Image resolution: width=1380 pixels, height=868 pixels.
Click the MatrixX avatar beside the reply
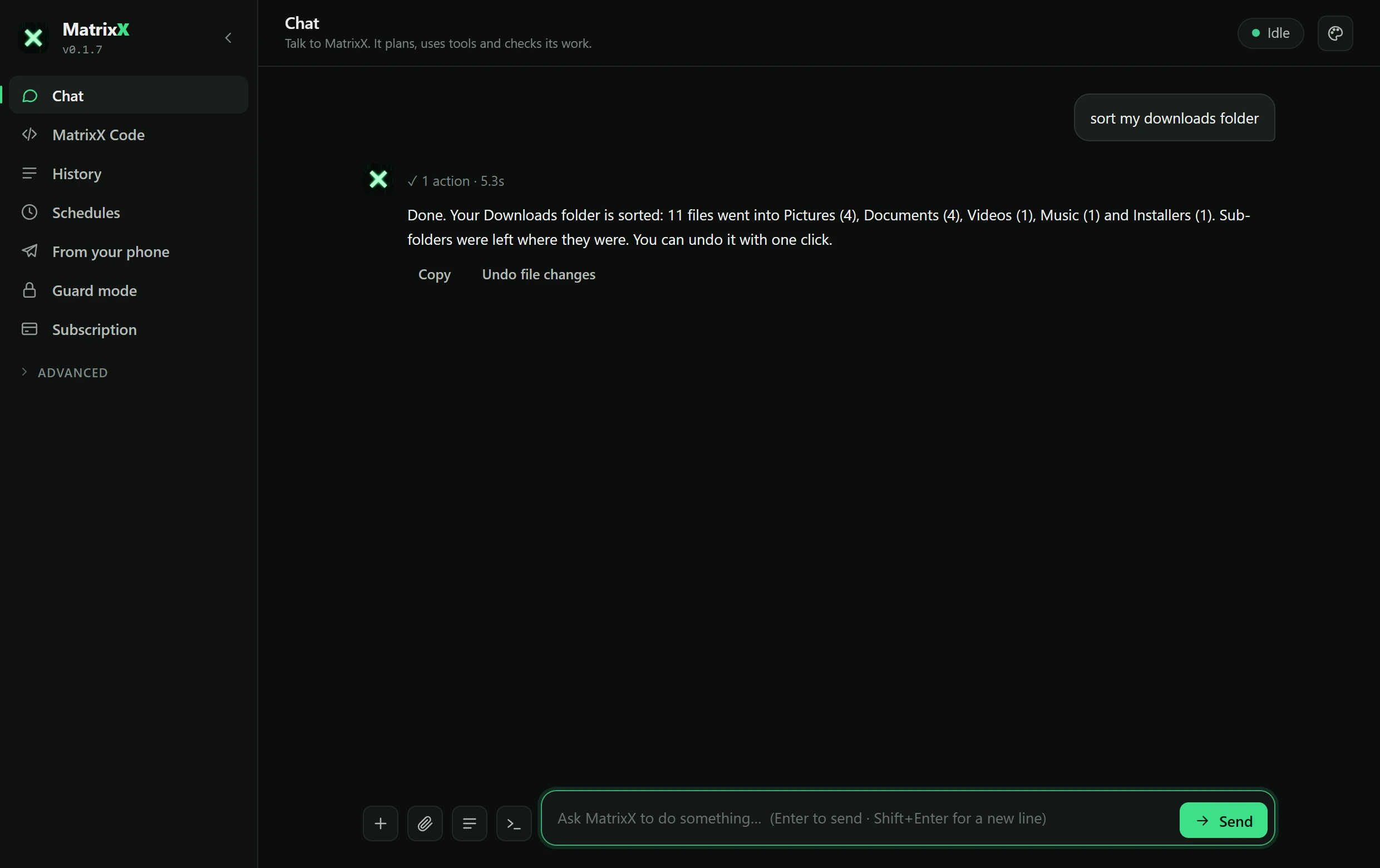click(x=378, y=180)
